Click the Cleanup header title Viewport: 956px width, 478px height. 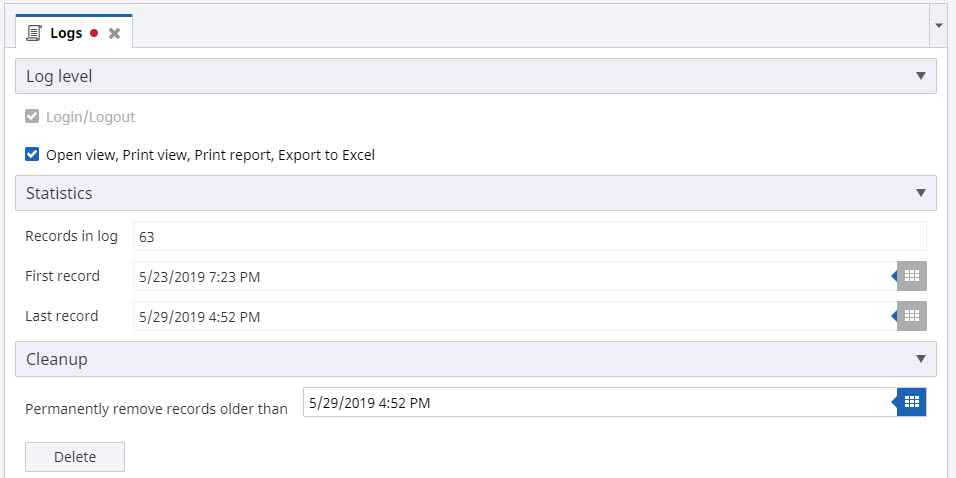(57, 359)
